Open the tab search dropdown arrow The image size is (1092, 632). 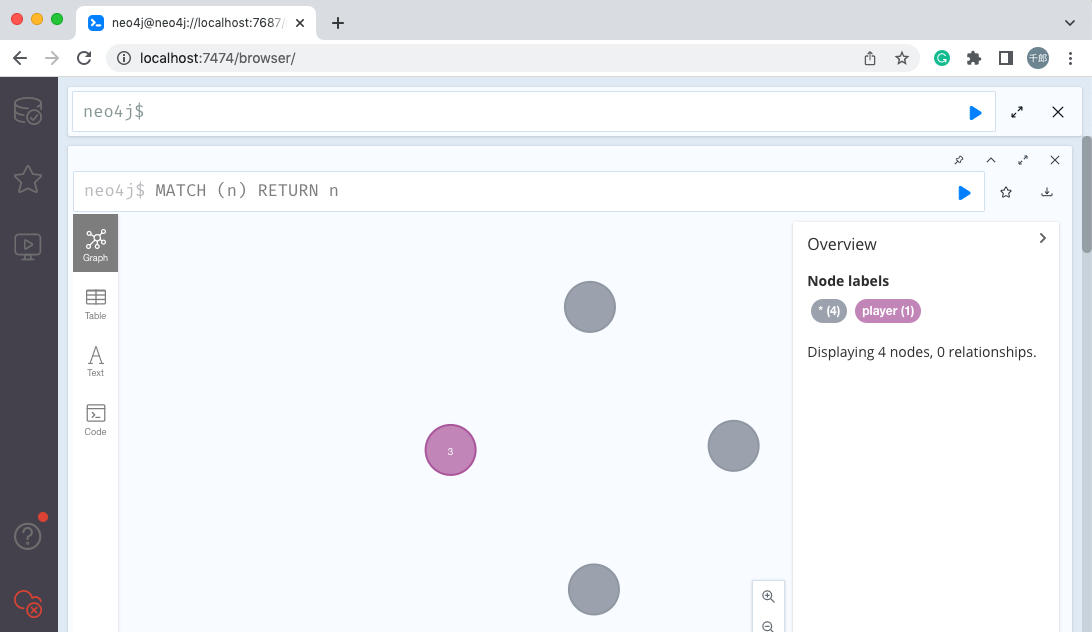pos(1070,23)
